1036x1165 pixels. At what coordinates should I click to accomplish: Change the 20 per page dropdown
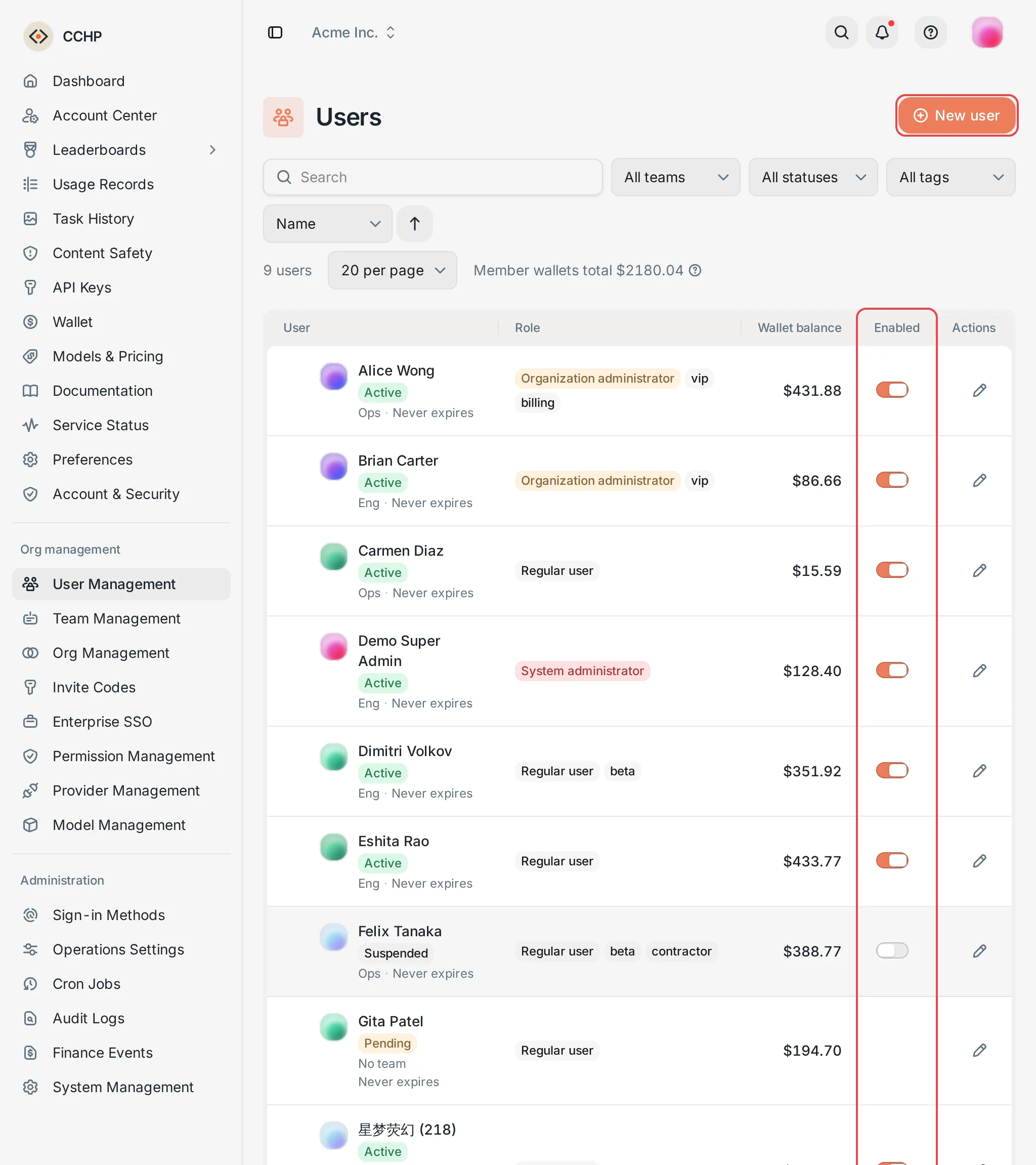coord(392,270)
